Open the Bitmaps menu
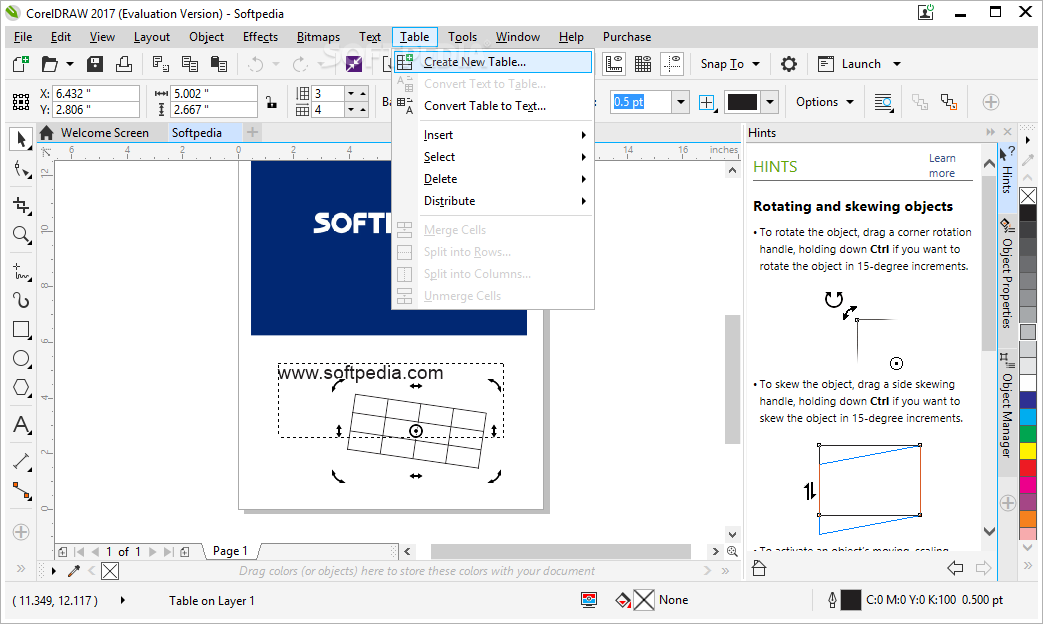This screenshot has height=624, width=1043. [x=318, y=37]
